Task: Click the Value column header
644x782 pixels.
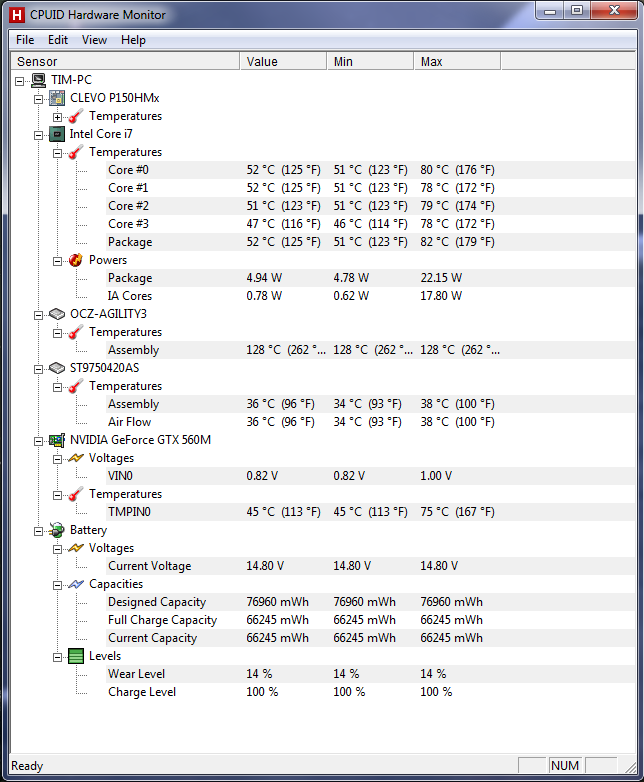Action: (283, 61)
